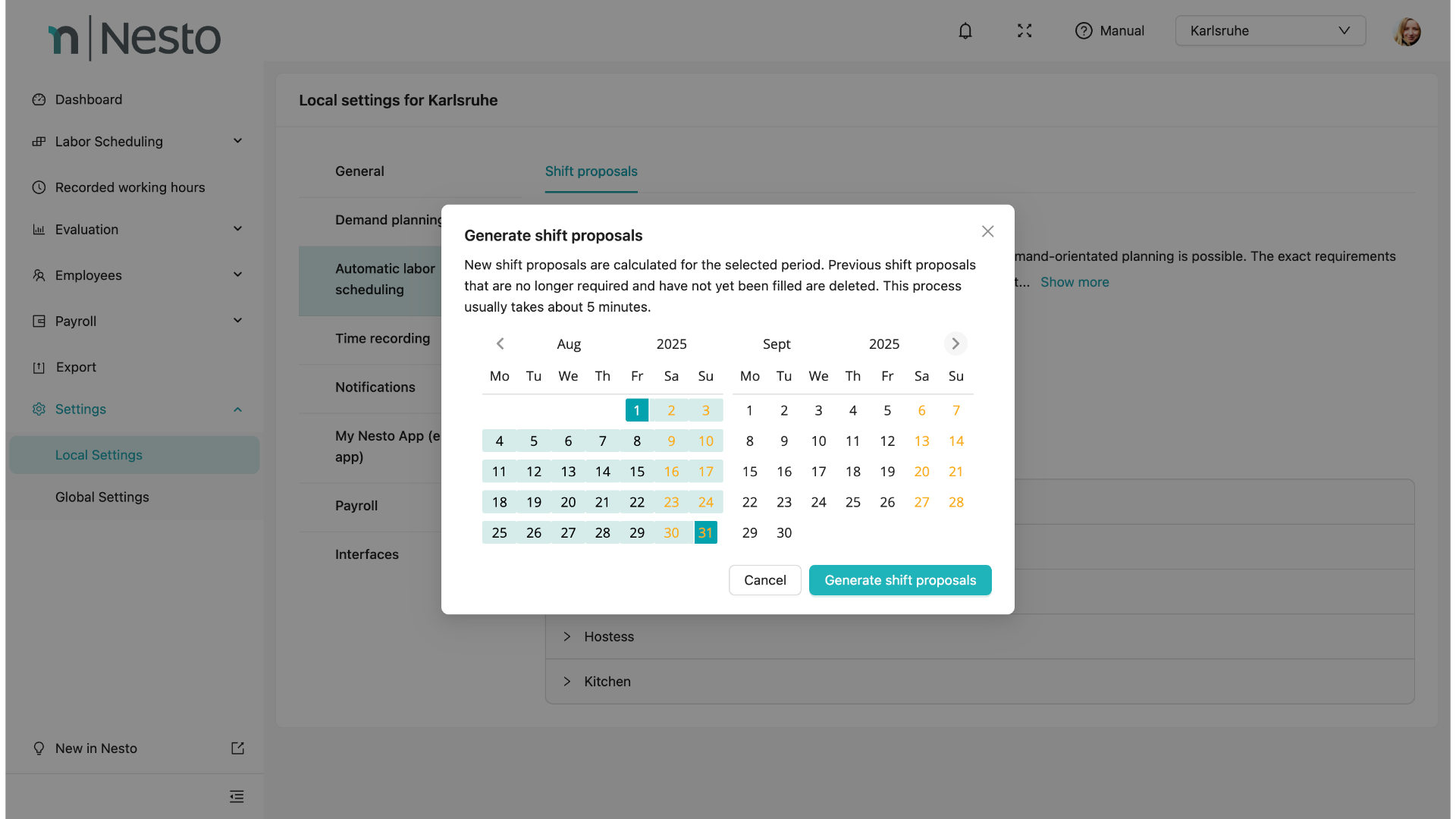Close the Generate shift proposals dialog
This screenshot has height=819, width=1456.
point(987,231)
